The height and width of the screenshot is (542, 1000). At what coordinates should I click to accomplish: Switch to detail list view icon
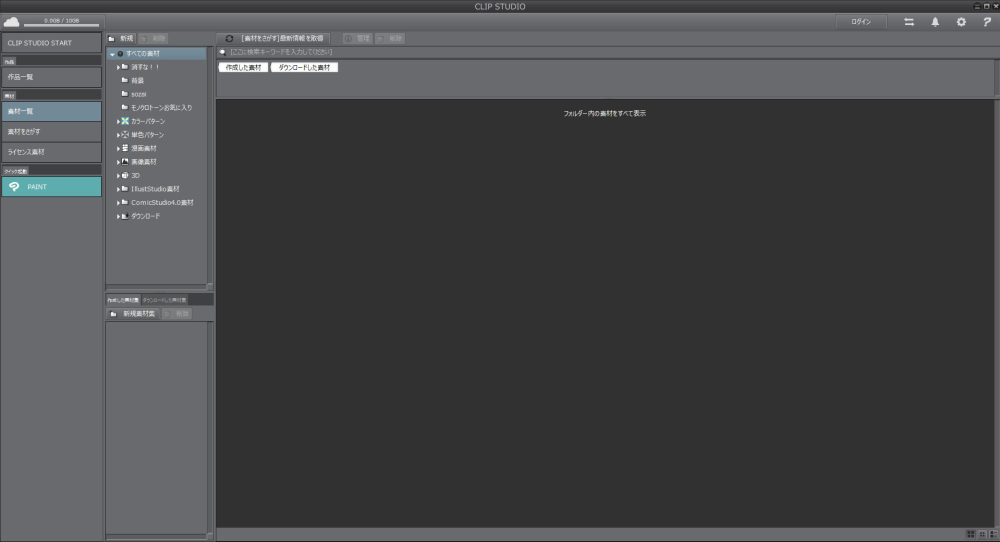993,534
